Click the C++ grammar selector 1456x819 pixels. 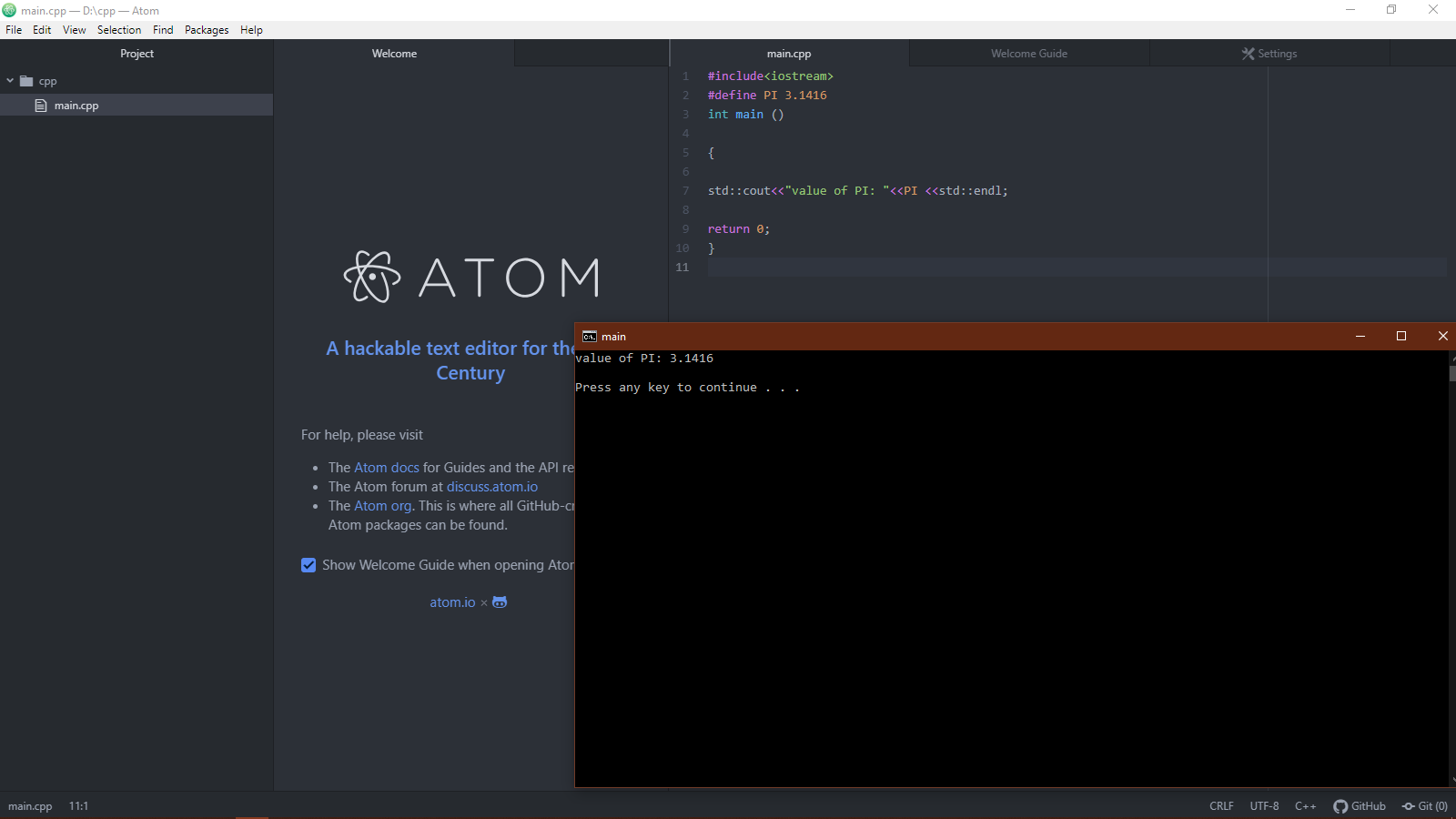point(1306,806)
